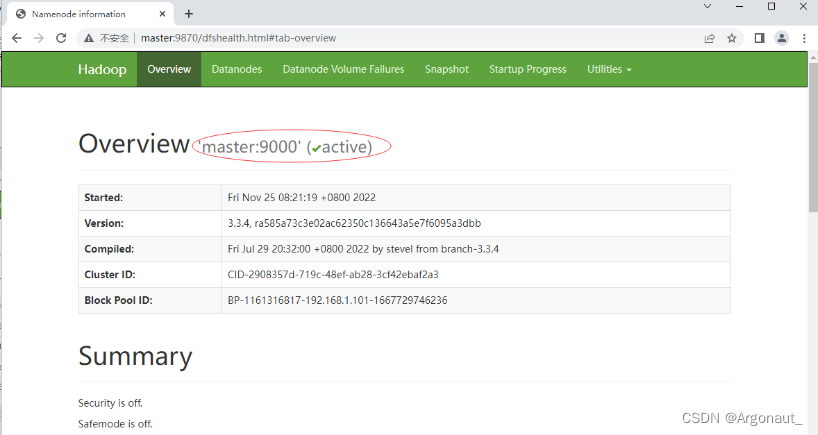The height and width of the screenshot is (435, 818).
Task: Open the Chrome profile avatar
Action: tap(781, 38)
